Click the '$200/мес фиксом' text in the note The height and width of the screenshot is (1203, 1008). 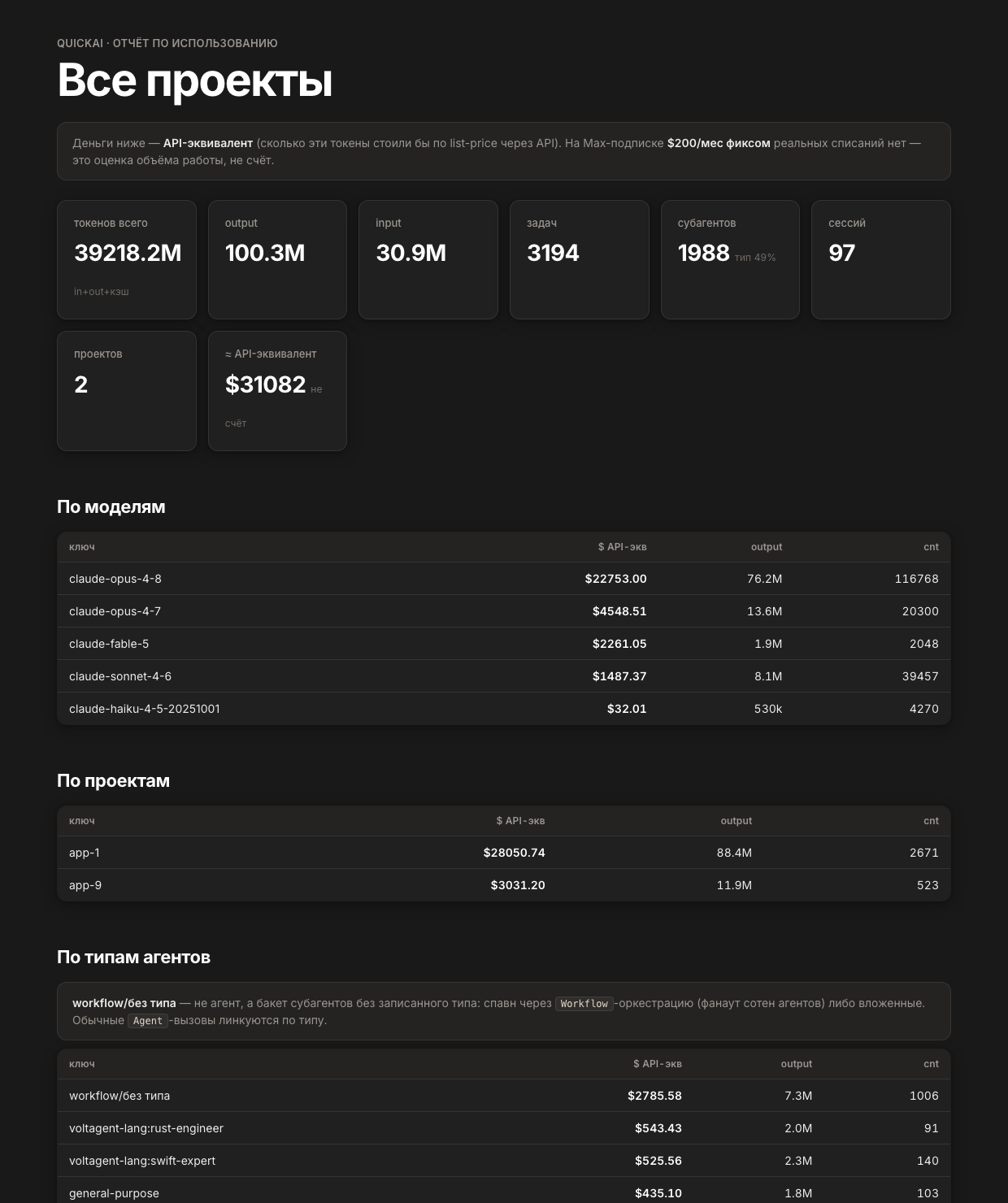[x=719, y=143]
